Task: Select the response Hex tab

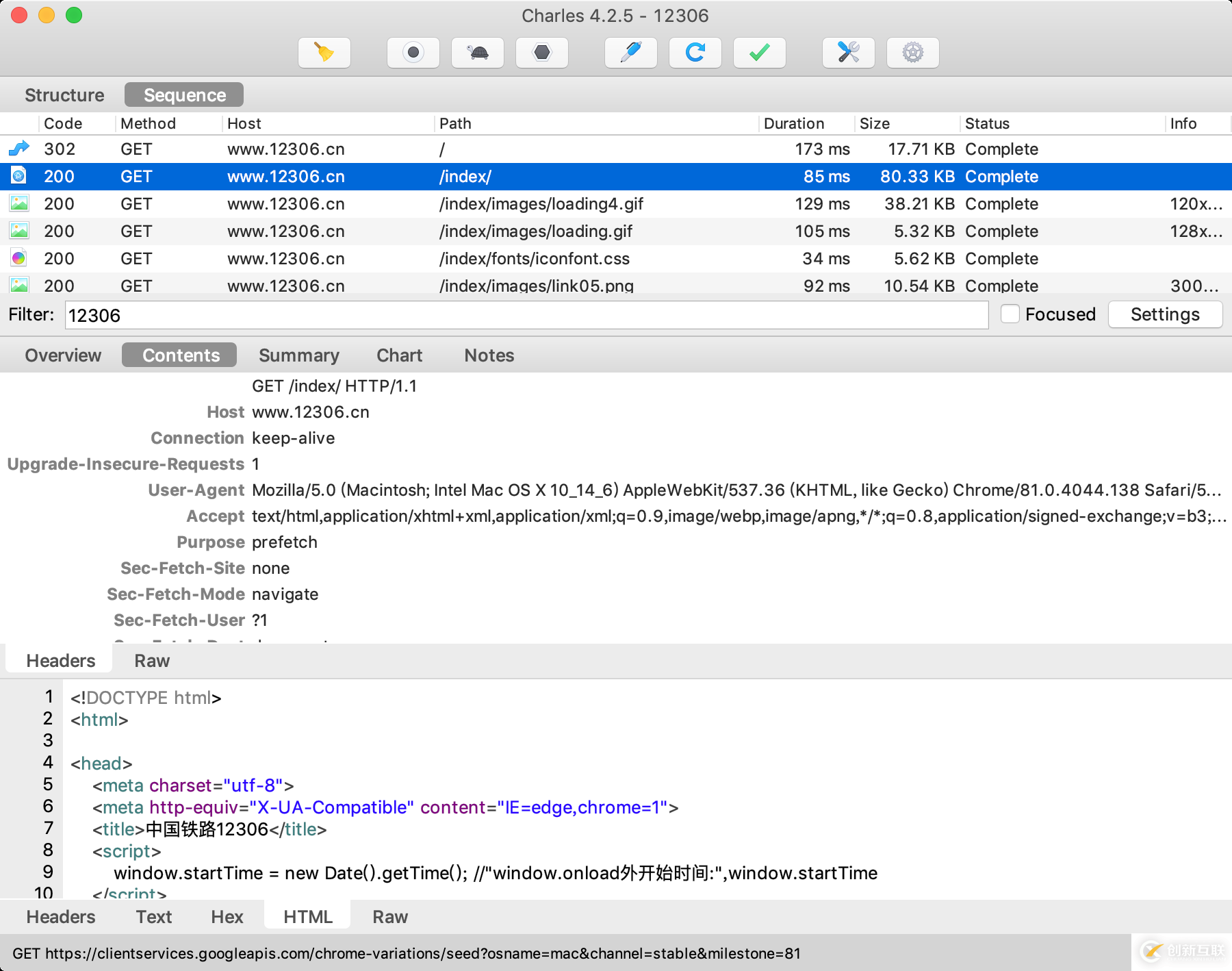Action: [227, 917]
